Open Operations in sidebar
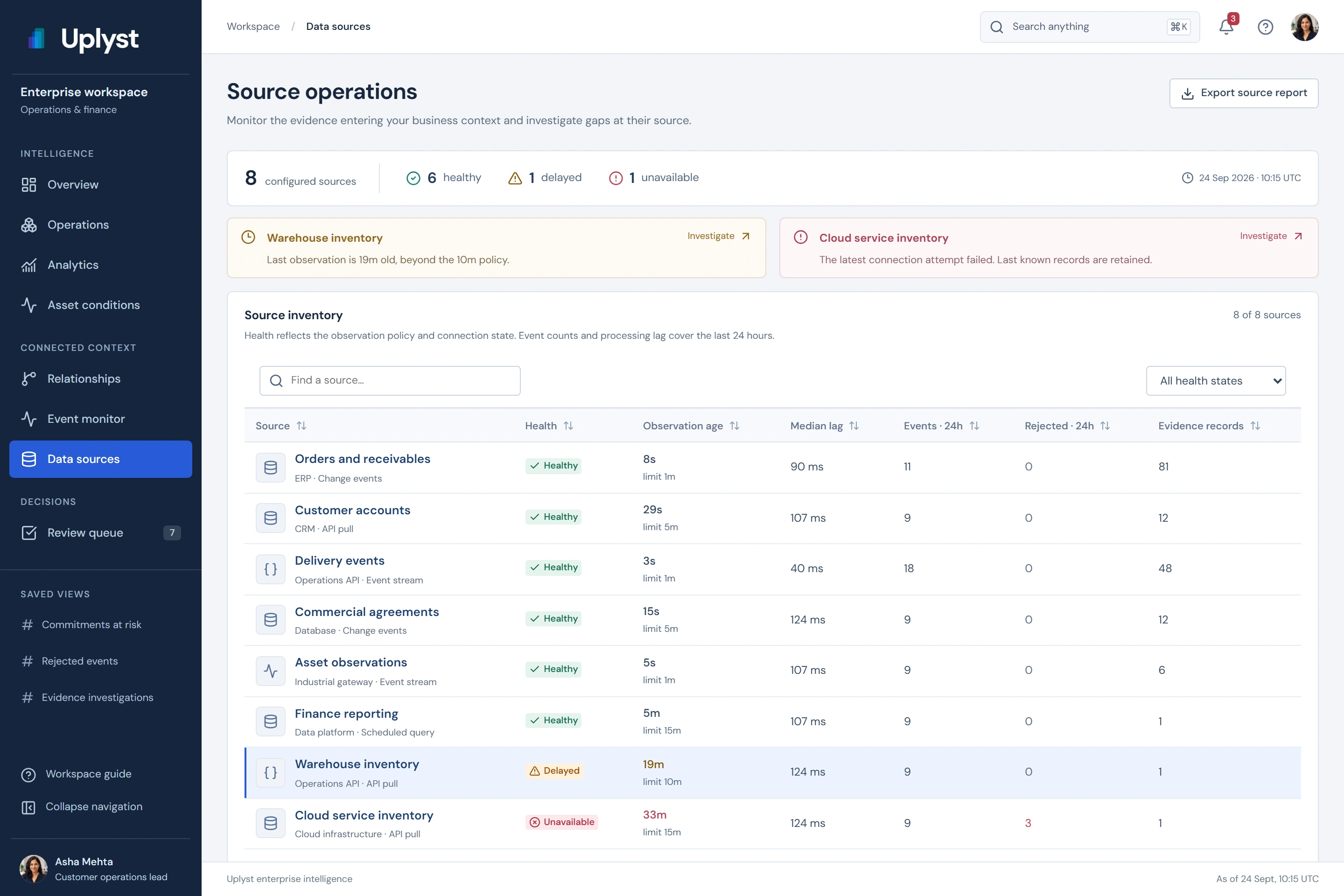Image resolution: width=1344 pixels, height=896 pixels. [x=101, y=224]
